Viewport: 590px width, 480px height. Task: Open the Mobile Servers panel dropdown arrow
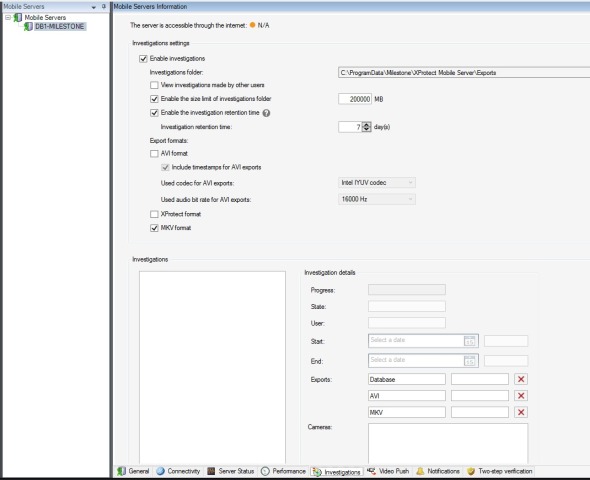click(x=94, y=7)
